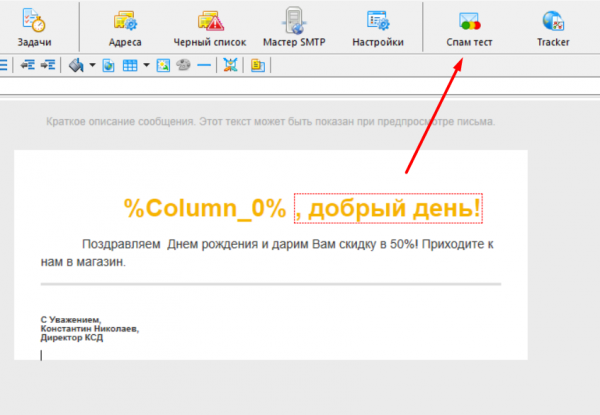Viewport: 600px width, 415px height.
Task: Open the Адреса address settings
Action: tap(125, 28)
